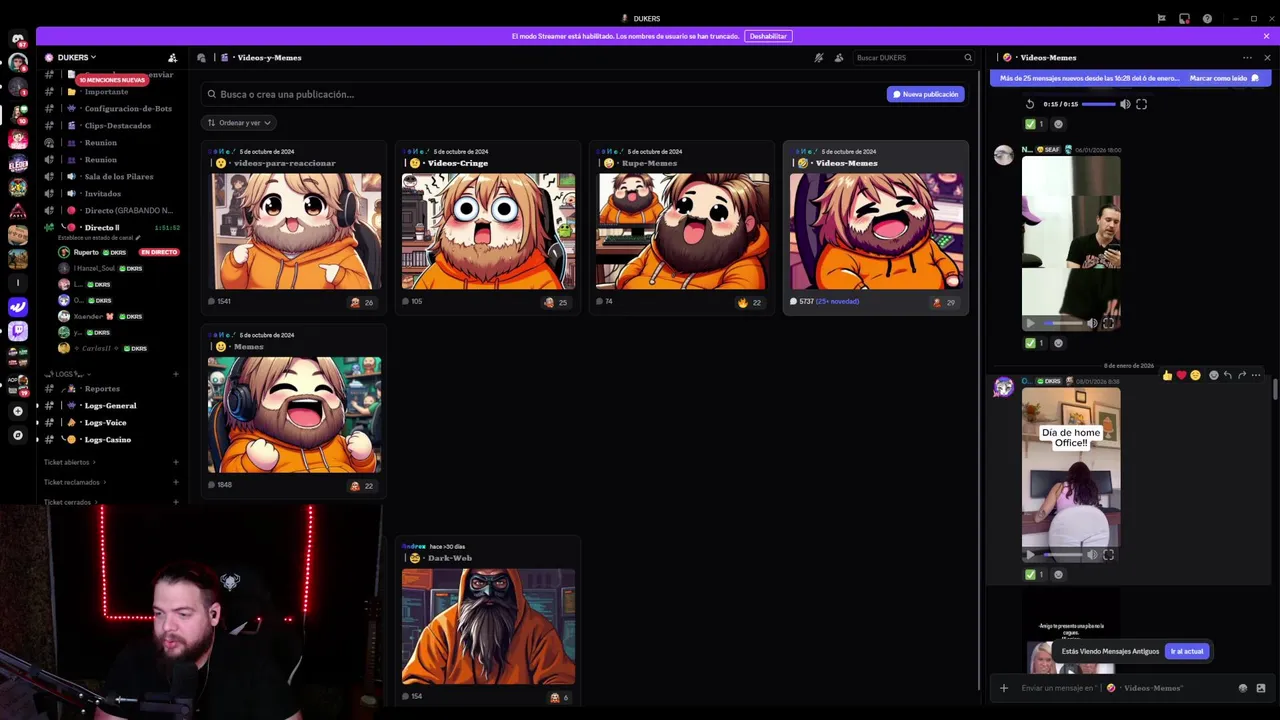React with thumbs up on the hovered message

[x=1167, y=375]
